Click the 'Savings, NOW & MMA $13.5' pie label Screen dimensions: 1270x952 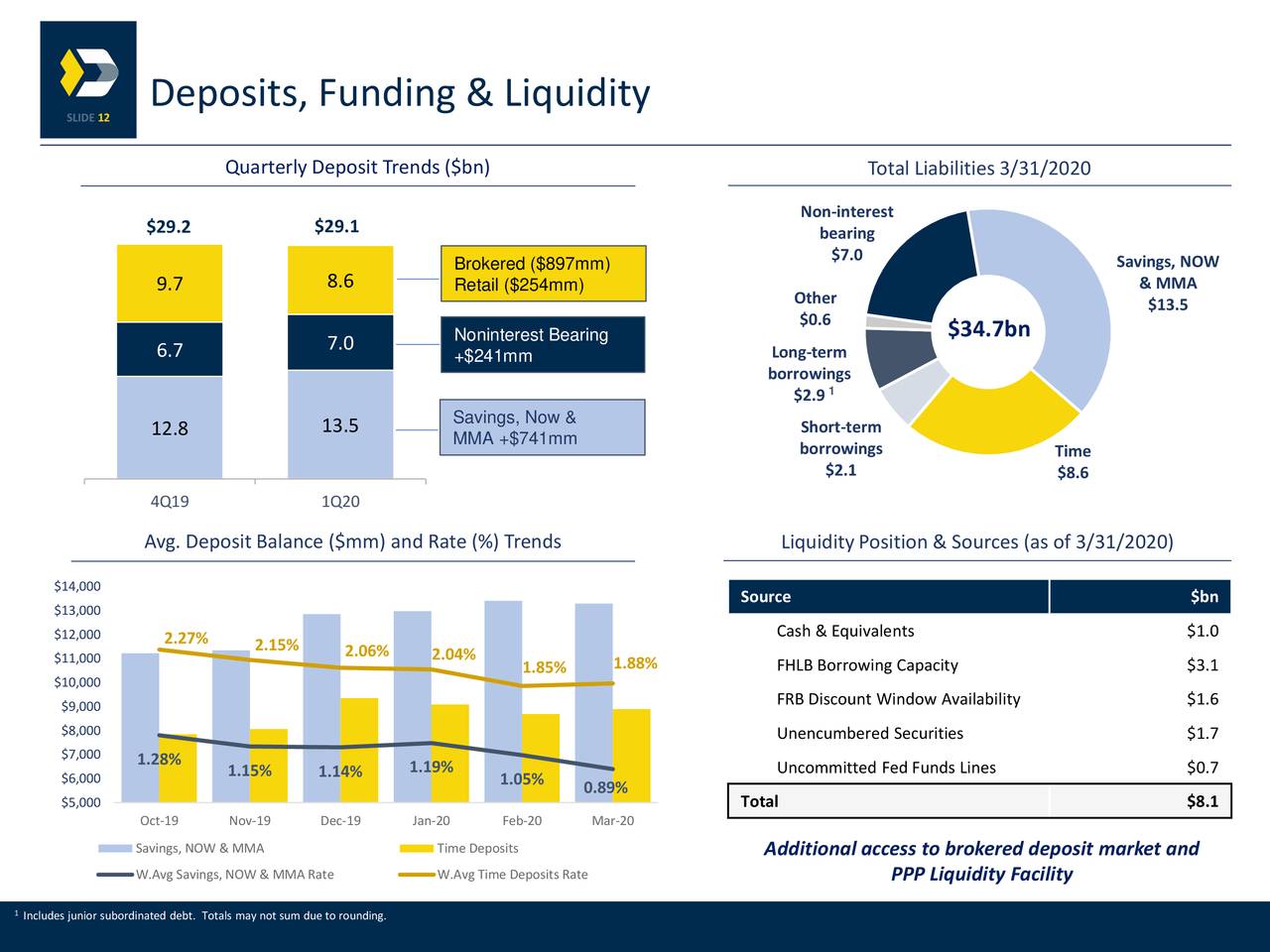[1168, 283]
